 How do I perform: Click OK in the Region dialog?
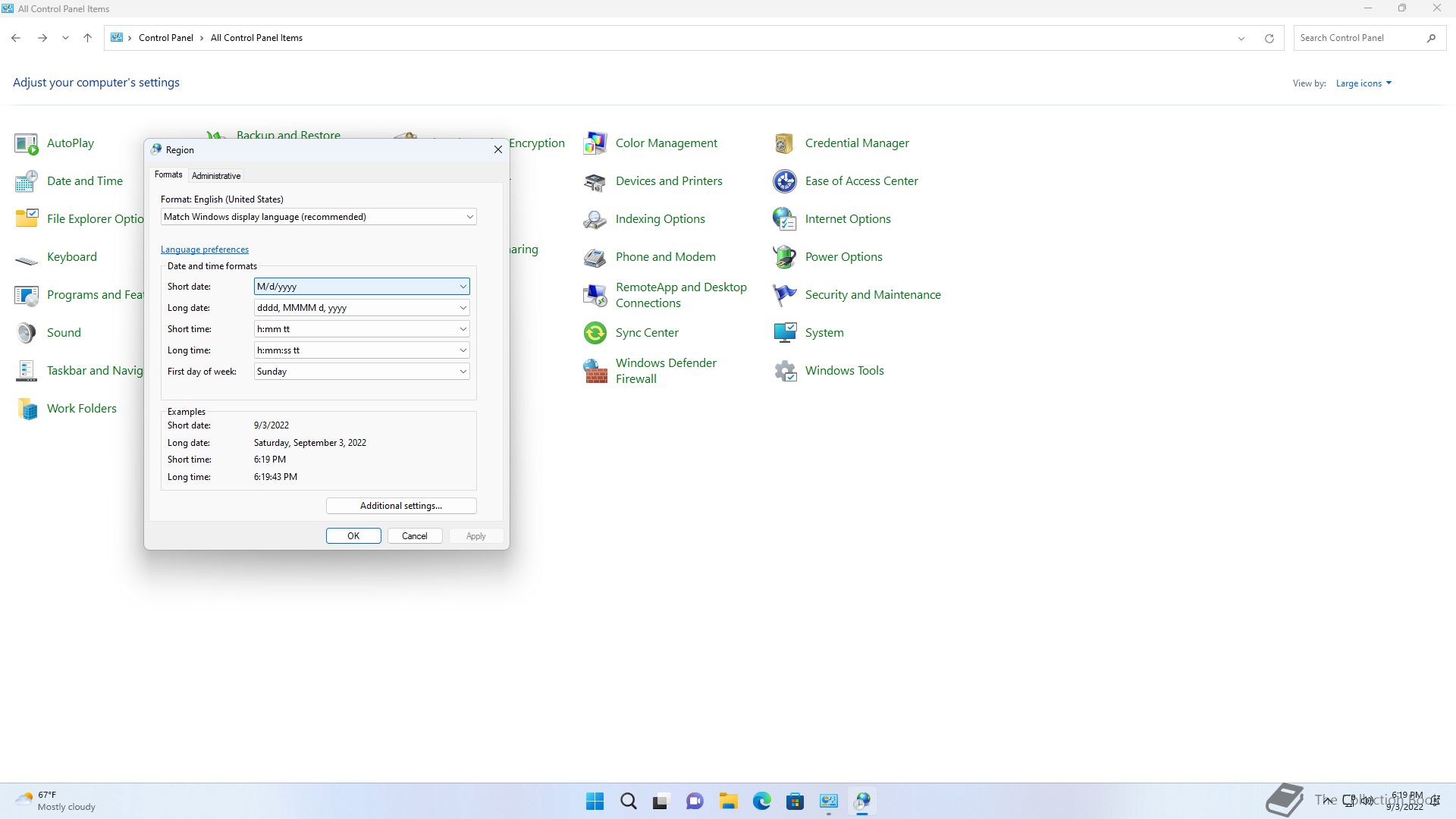(x=353, y=536)
